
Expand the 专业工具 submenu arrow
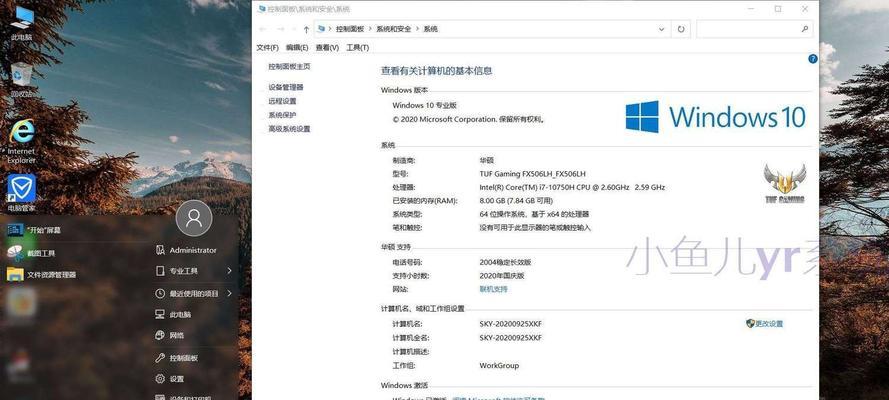(x=229, y=271)
